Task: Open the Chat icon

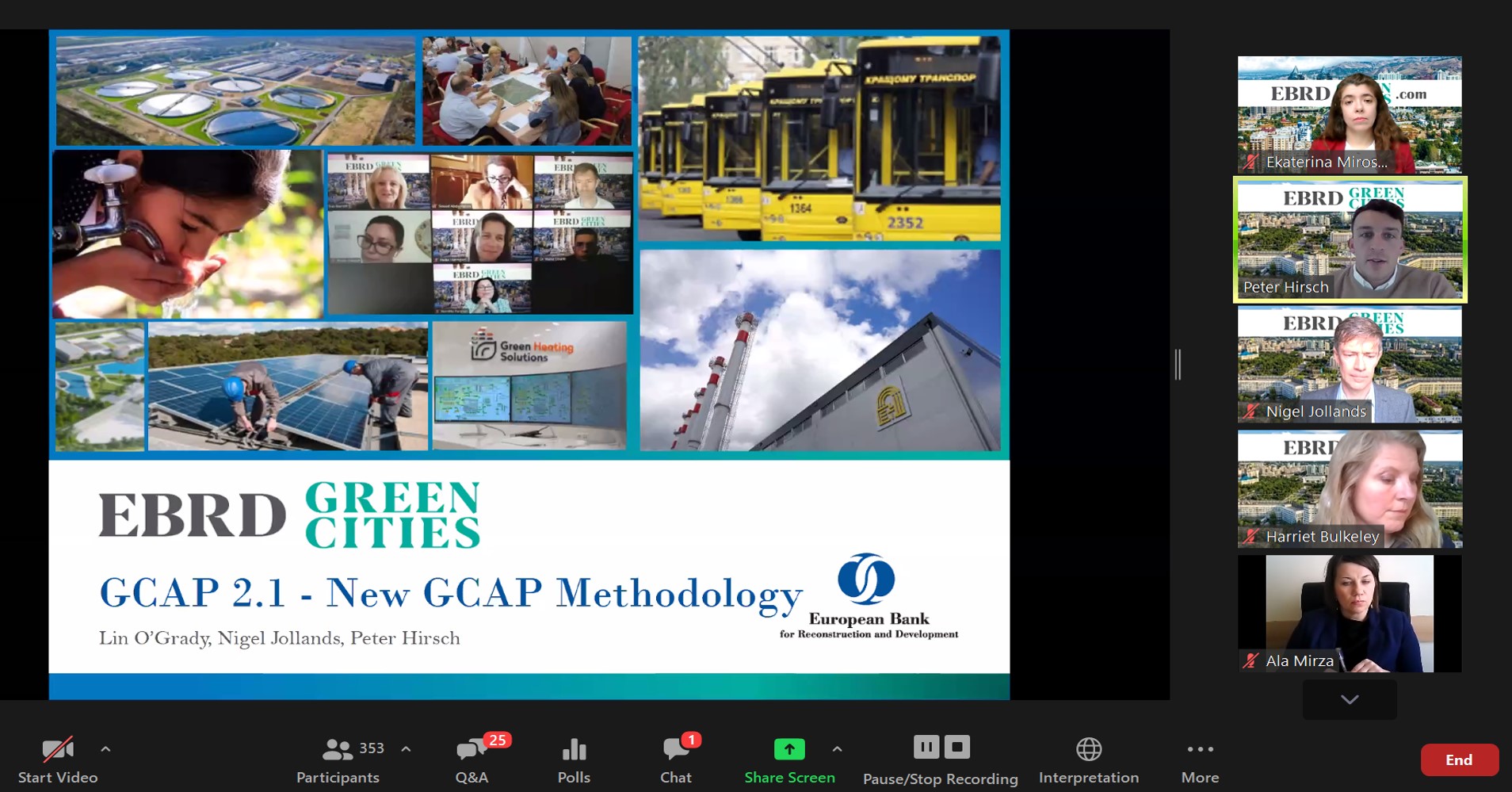Action: (x=675, y=749)
